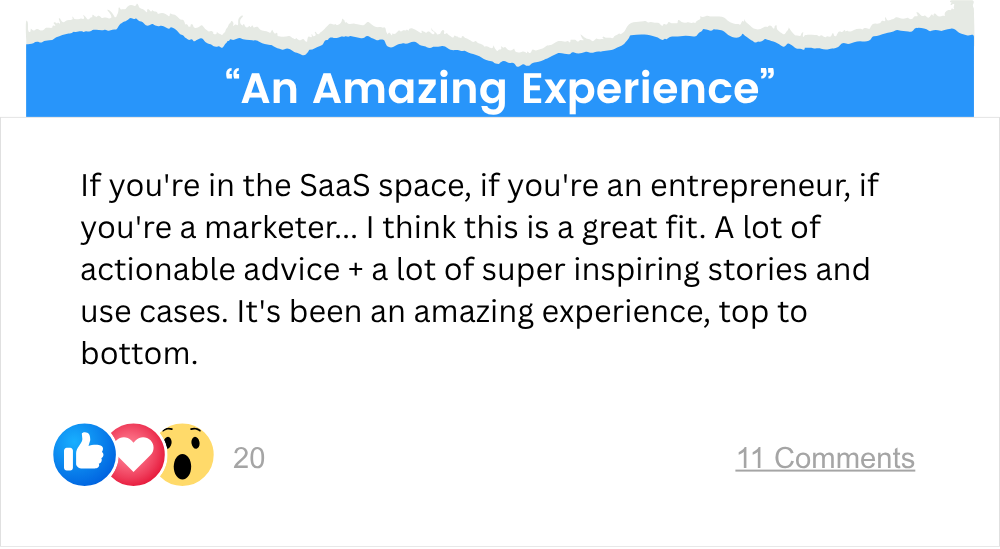
Task: Click the closing quotation mark in title
Action: (769, 82)
